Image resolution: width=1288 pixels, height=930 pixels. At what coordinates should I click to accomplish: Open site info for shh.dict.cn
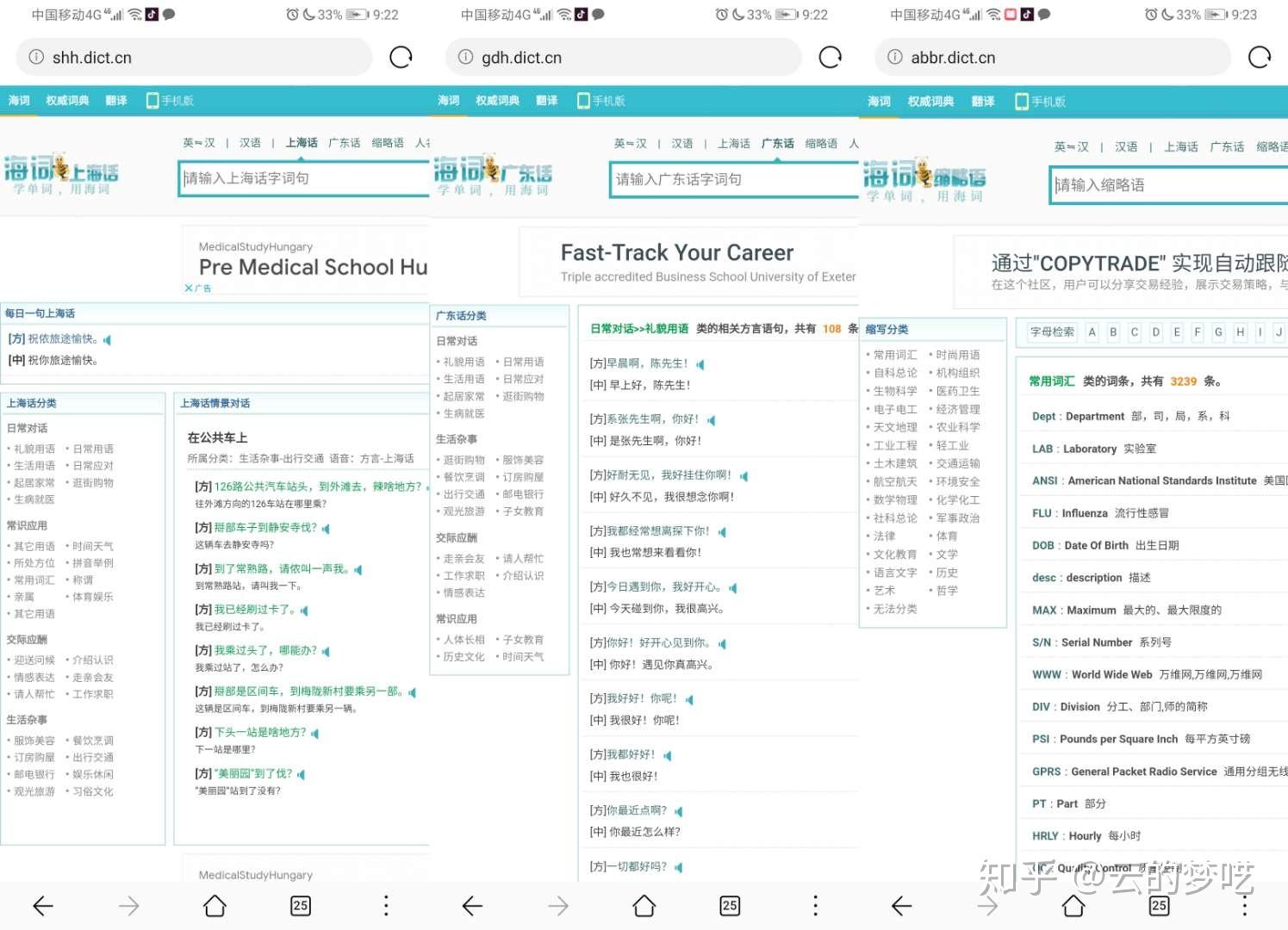(x=36, y=58)
